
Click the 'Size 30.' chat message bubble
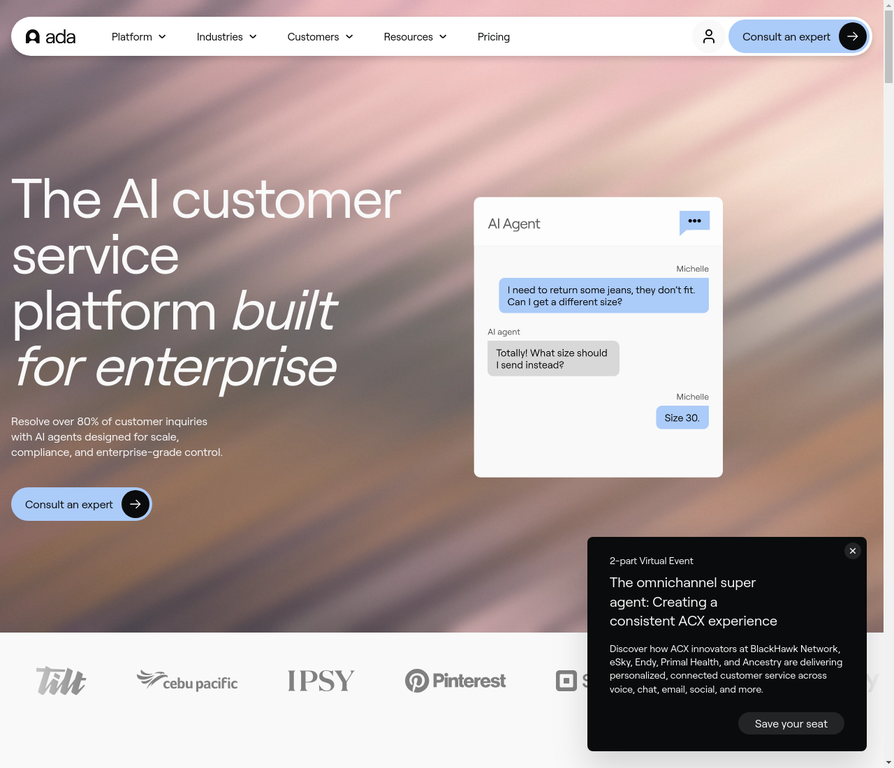[x=682, y=418]
